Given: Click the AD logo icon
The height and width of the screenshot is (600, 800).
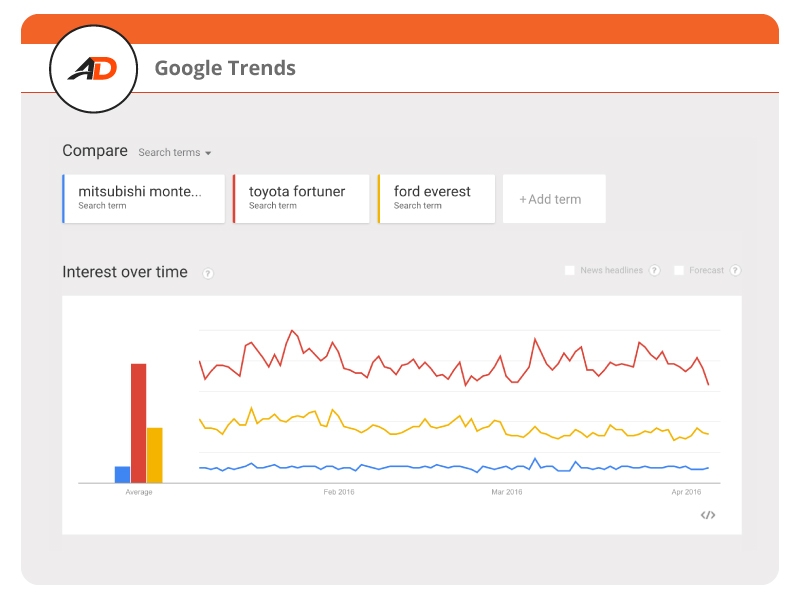Looking at the screenshot, I should click(93, 69).
